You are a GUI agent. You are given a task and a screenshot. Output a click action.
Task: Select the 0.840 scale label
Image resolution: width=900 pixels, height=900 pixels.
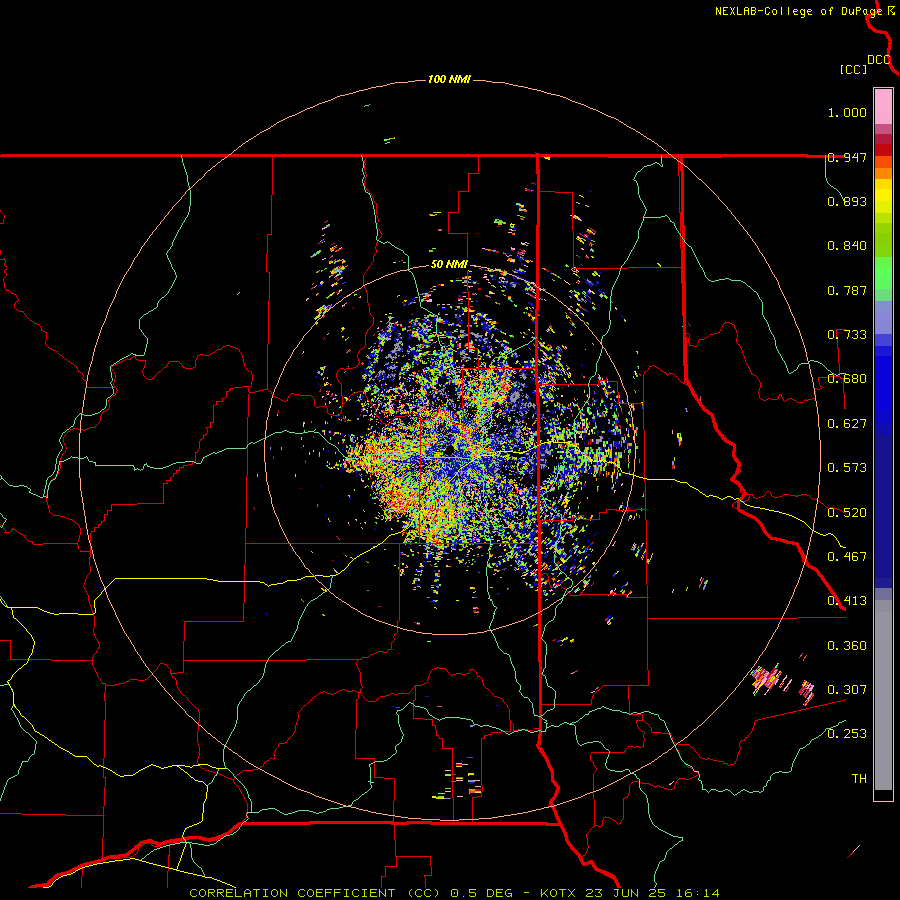click(x=847, y=246)
